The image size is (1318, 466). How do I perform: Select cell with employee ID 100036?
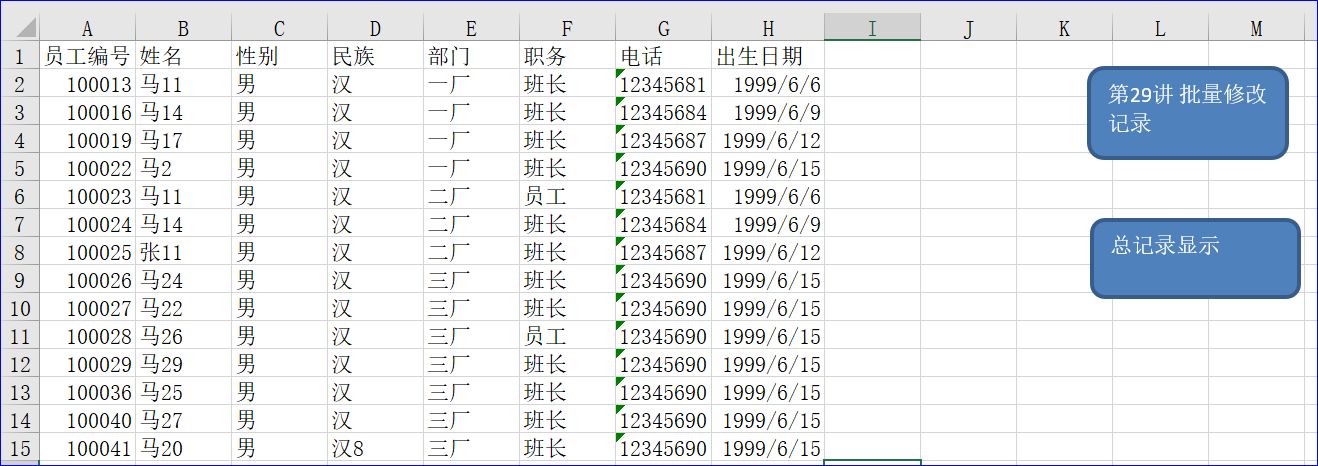click(88, 392)
